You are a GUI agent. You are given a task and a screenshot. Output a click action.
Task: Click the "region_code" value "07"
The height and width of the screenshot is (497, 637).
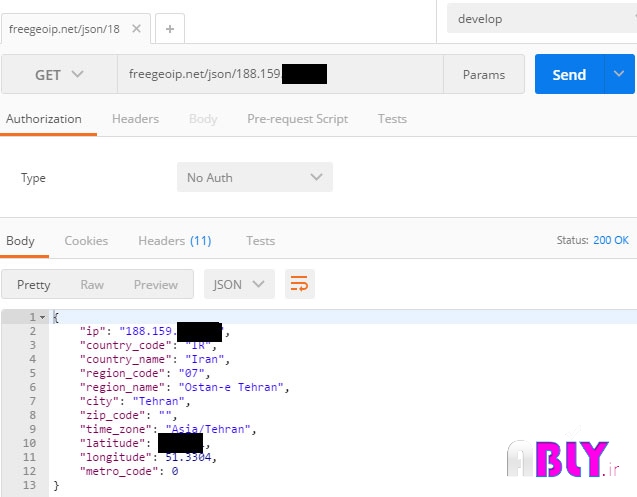coord(191,373)
